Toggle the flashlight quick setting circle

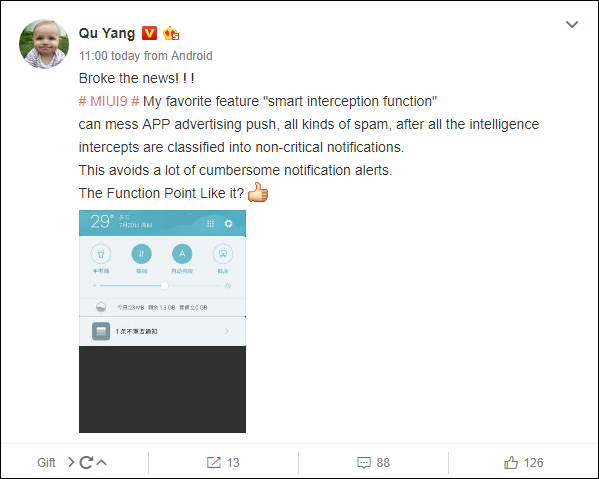point(101,254)
